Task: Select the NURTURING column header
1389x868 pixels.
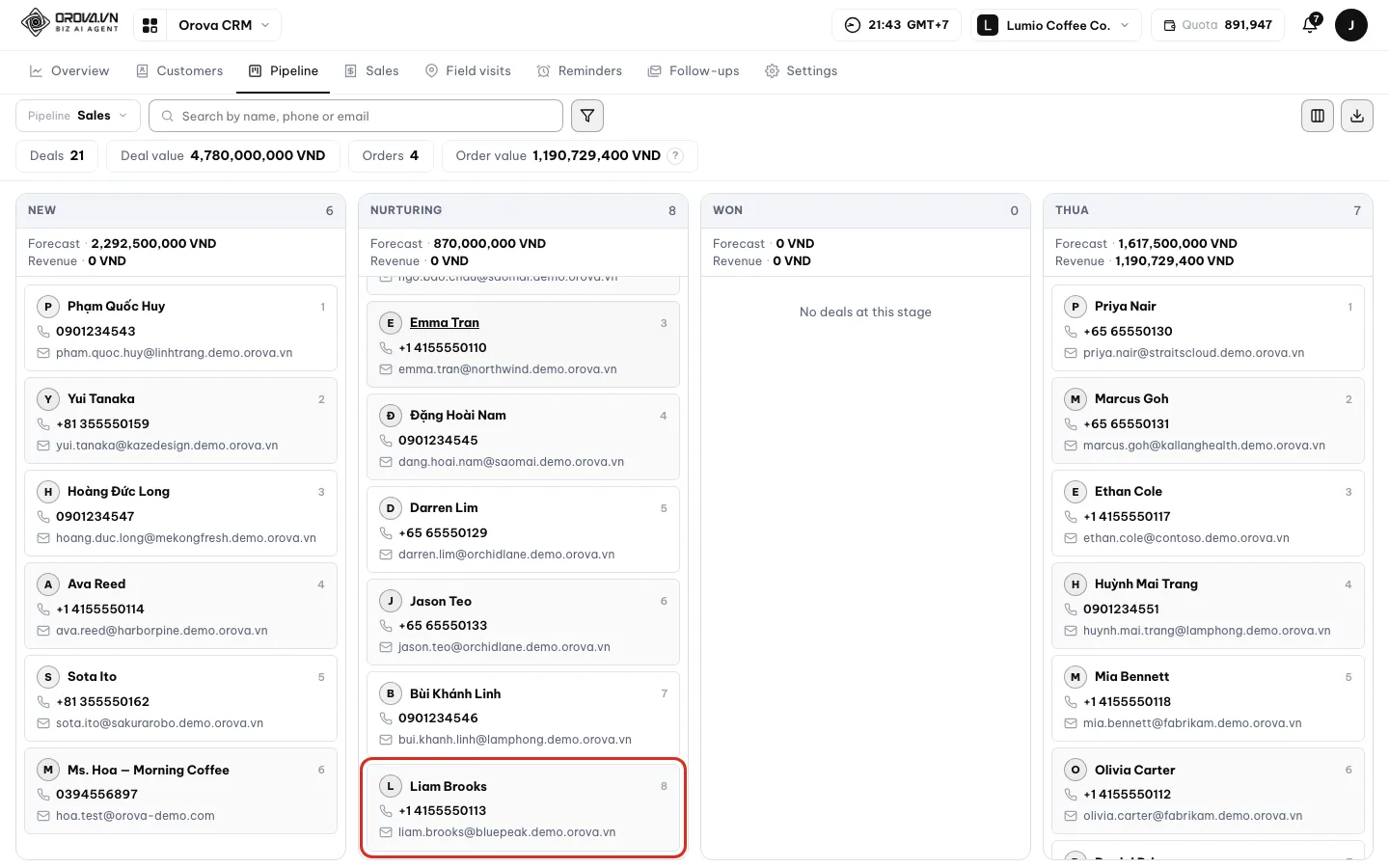Action: tap(523, 210)
